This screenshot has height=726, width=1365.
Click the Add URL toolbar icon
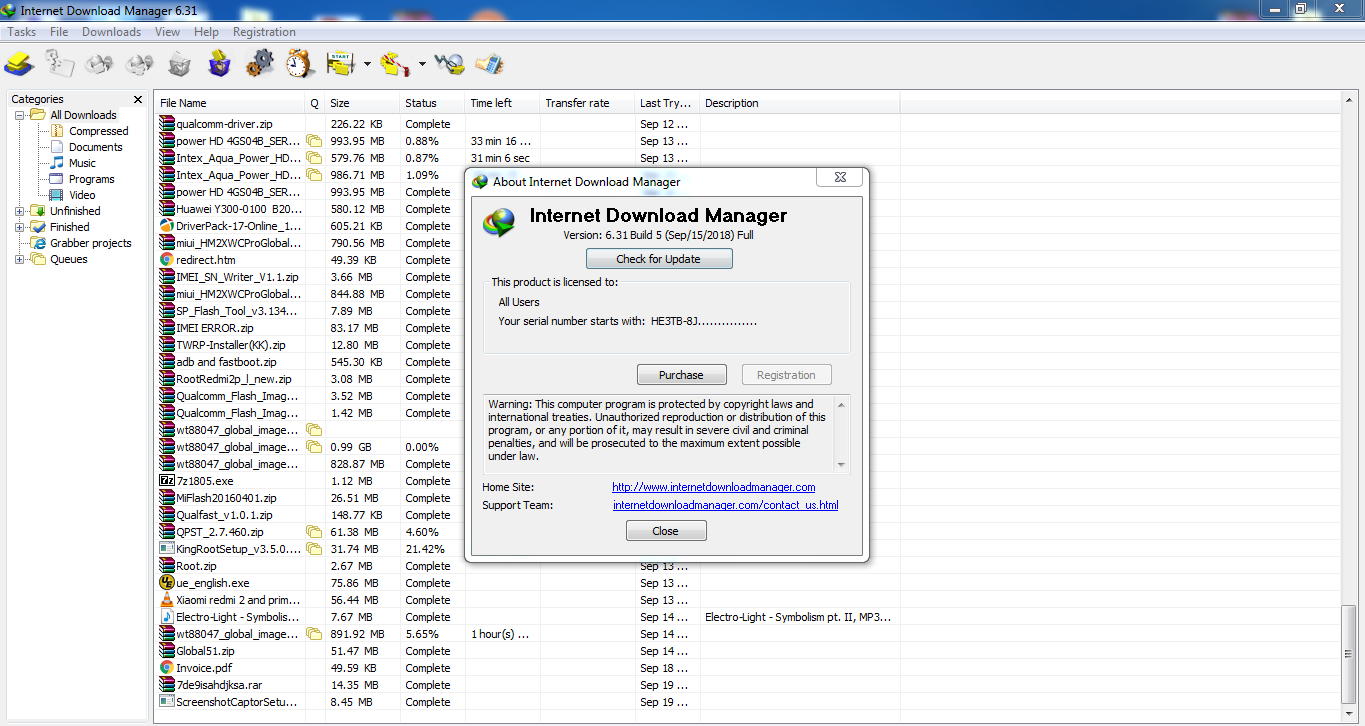[19, 64]
